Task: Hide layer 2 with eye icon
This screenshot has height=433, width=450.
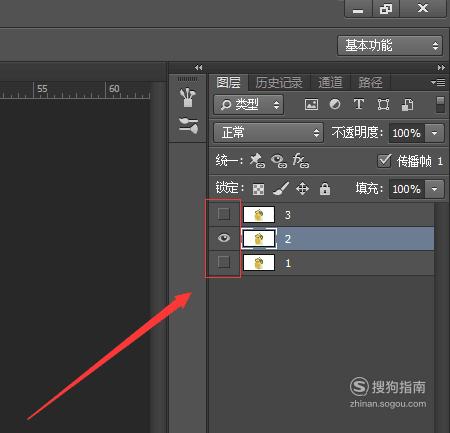Action: point(224,238)
